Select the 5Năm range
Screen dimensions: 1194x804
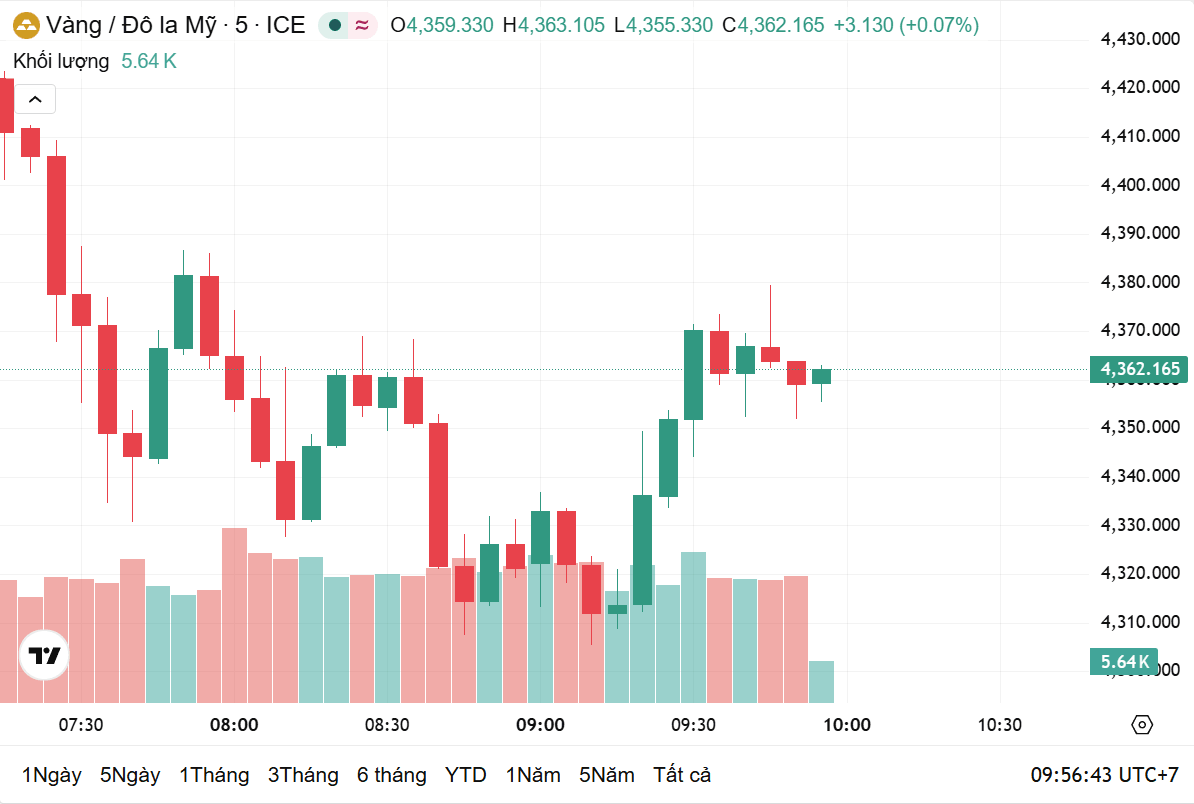pos(607,775)
